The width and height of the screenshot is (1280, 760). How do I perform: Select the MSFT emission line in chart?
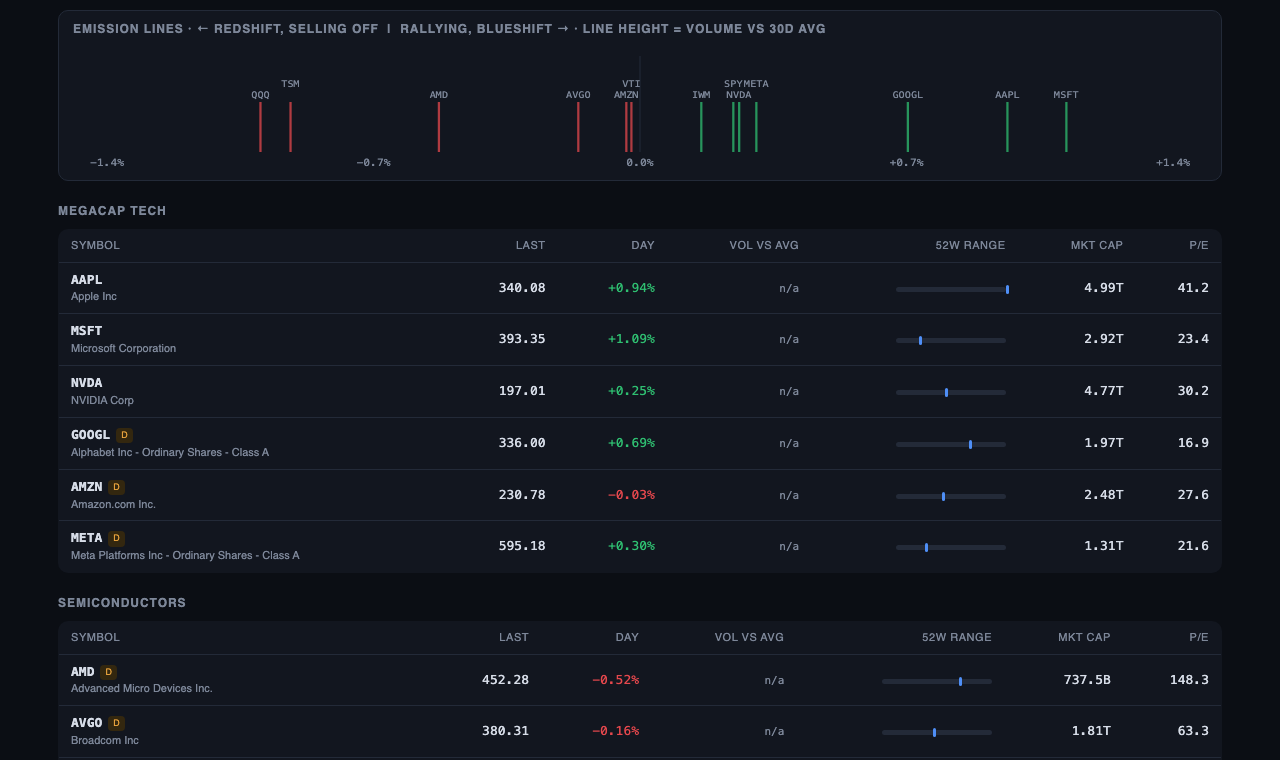[1066, 126]
